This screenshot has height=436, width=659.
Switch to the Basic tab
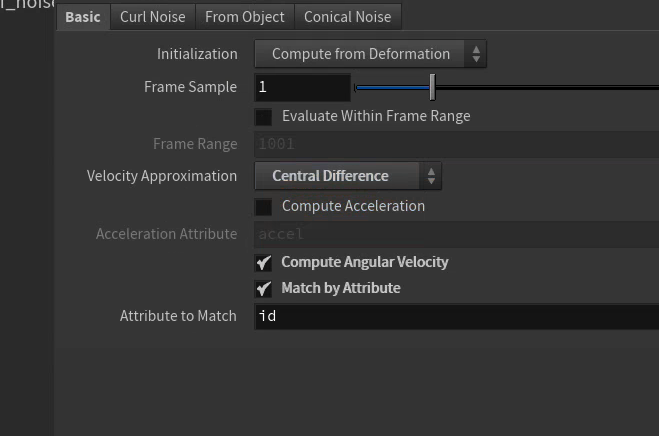pos(83,17)
